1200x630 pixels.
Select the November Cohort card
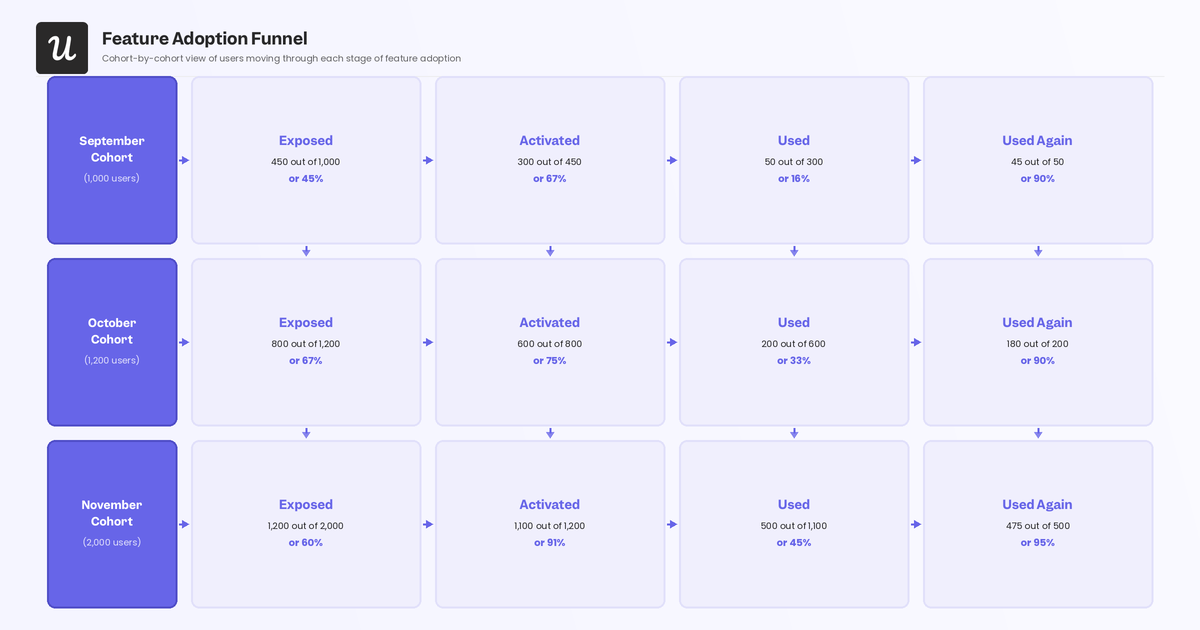(112, 524)
